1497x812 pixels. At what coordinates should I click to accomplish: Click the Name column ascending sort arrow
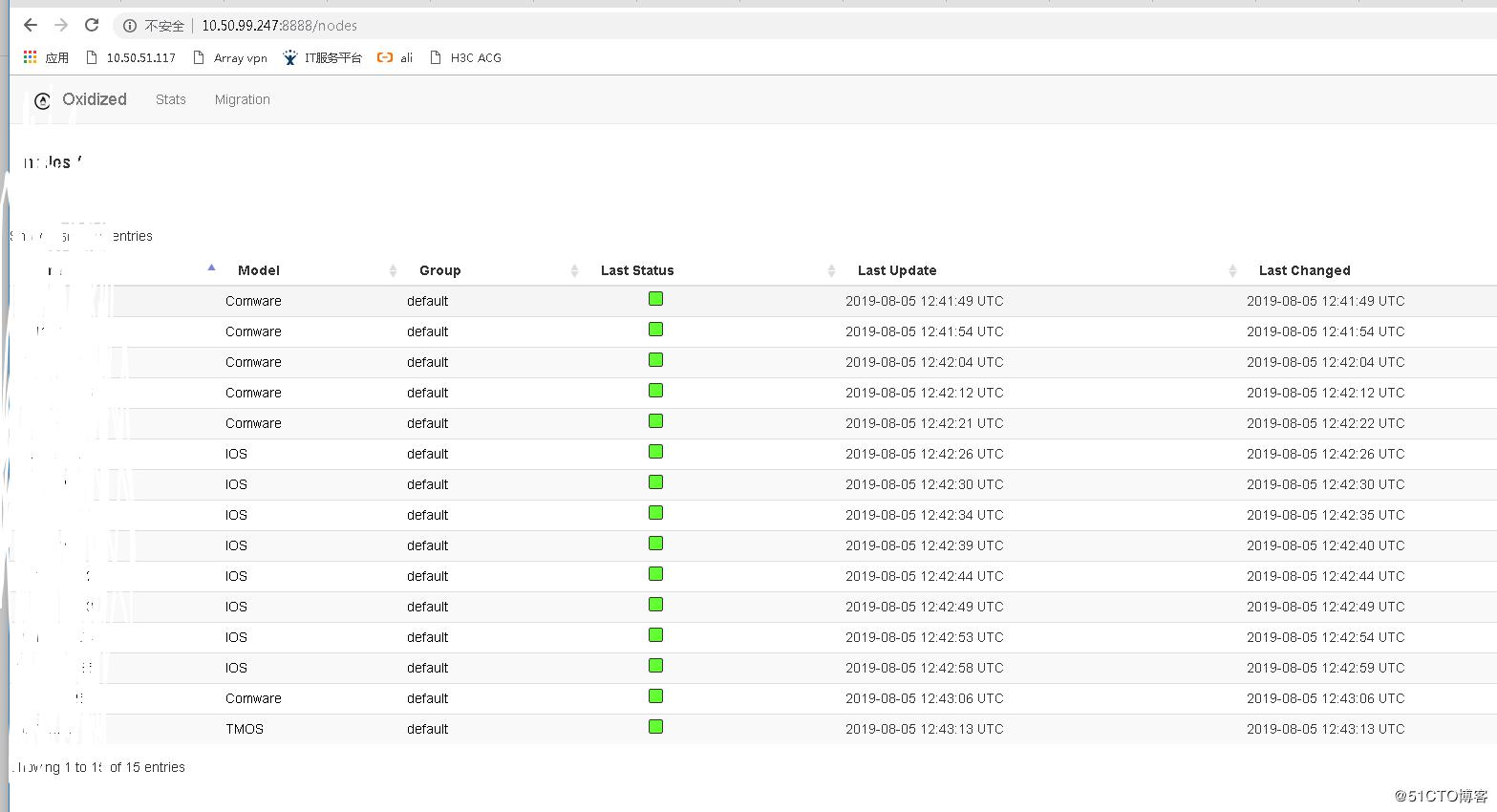pyautogui.click(x=211, y=267)
